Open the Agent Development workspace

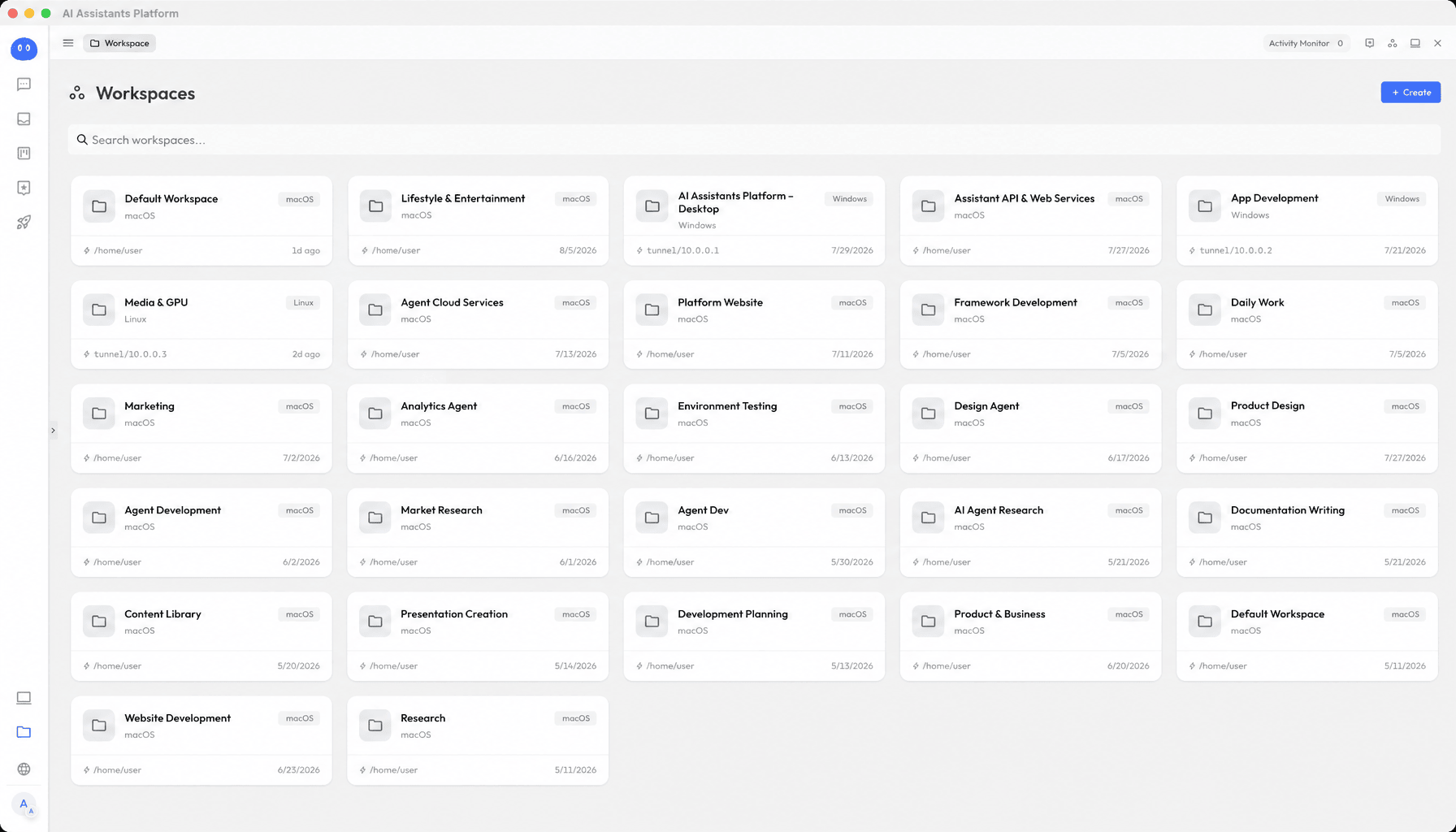[201, 533]
